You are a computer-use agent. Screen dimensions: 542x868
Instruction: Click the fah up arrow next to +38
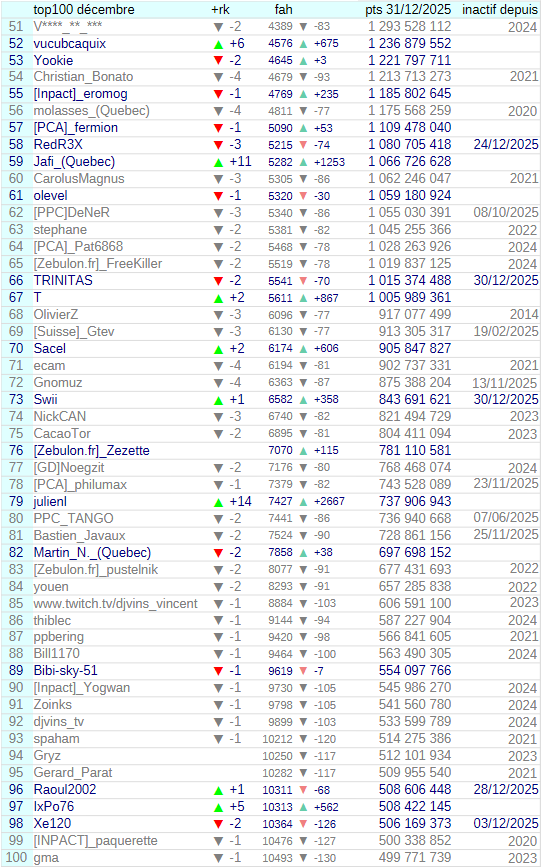[303, 552]
